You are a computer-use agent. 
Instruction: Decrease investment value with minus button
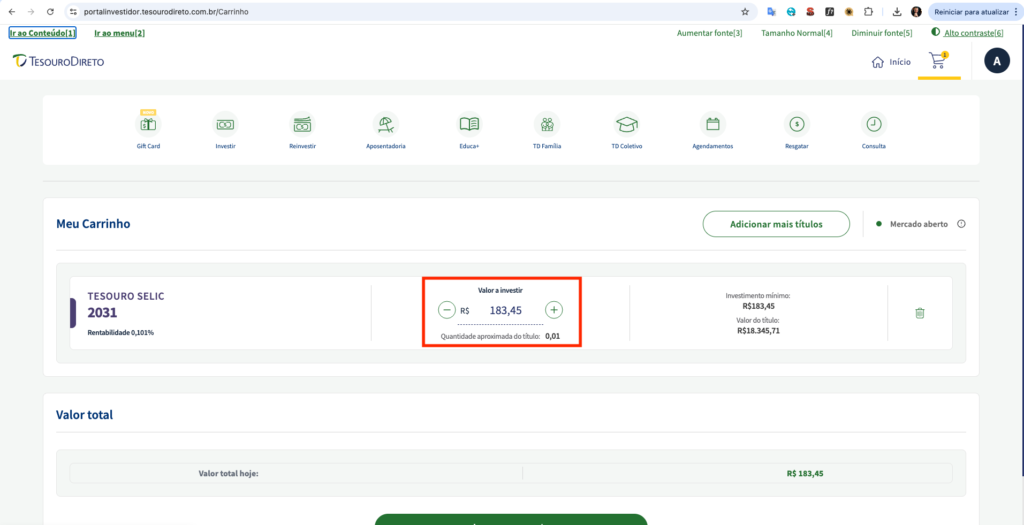pos(447,310)
